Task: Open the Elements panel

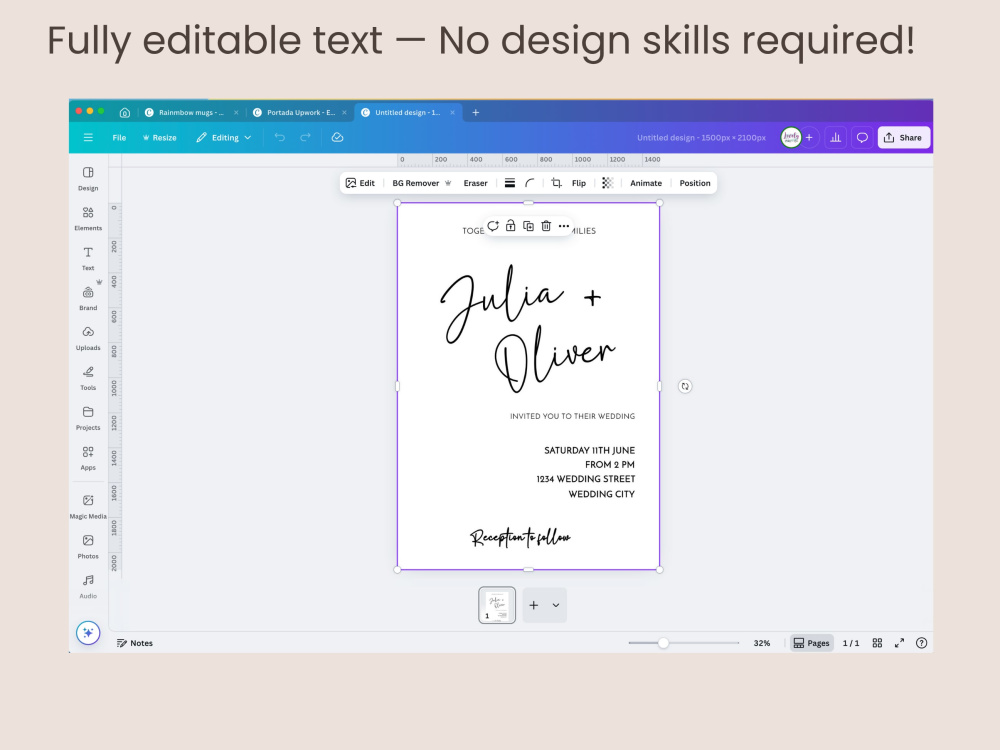Action: pos(88,219)
